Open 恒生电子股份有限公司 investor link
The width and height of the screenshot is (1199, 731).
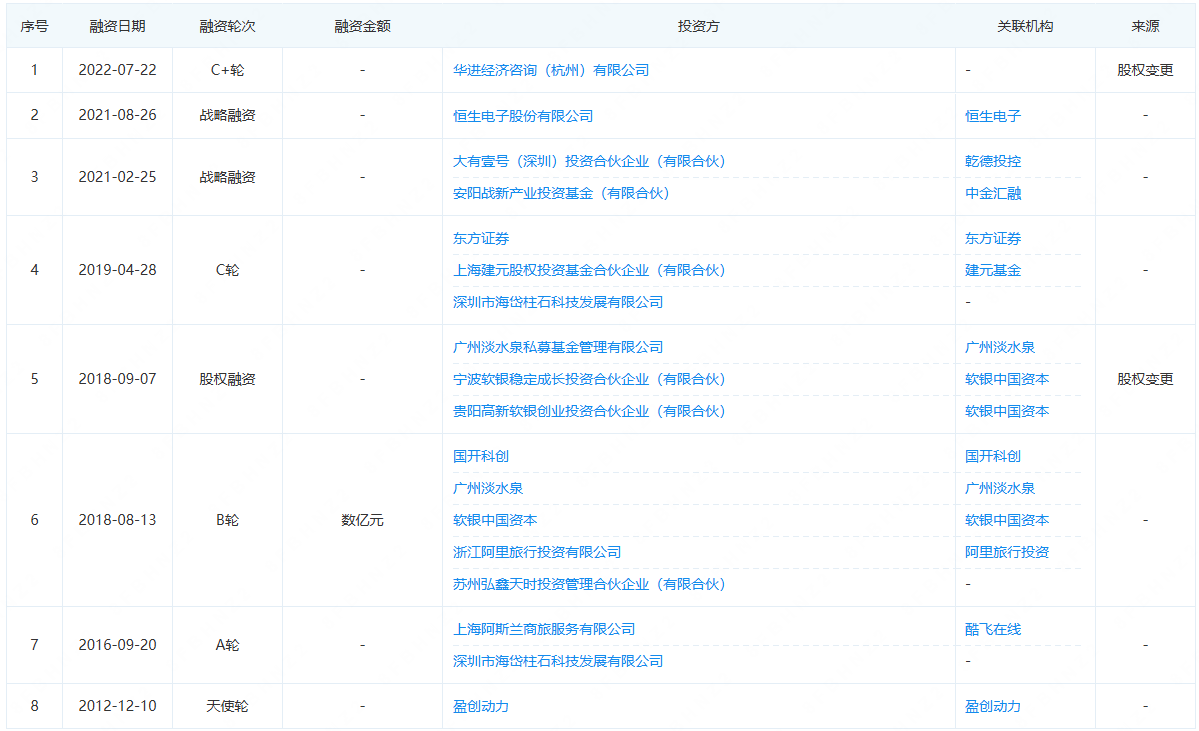pyautogui.click(x=523, y=116)
